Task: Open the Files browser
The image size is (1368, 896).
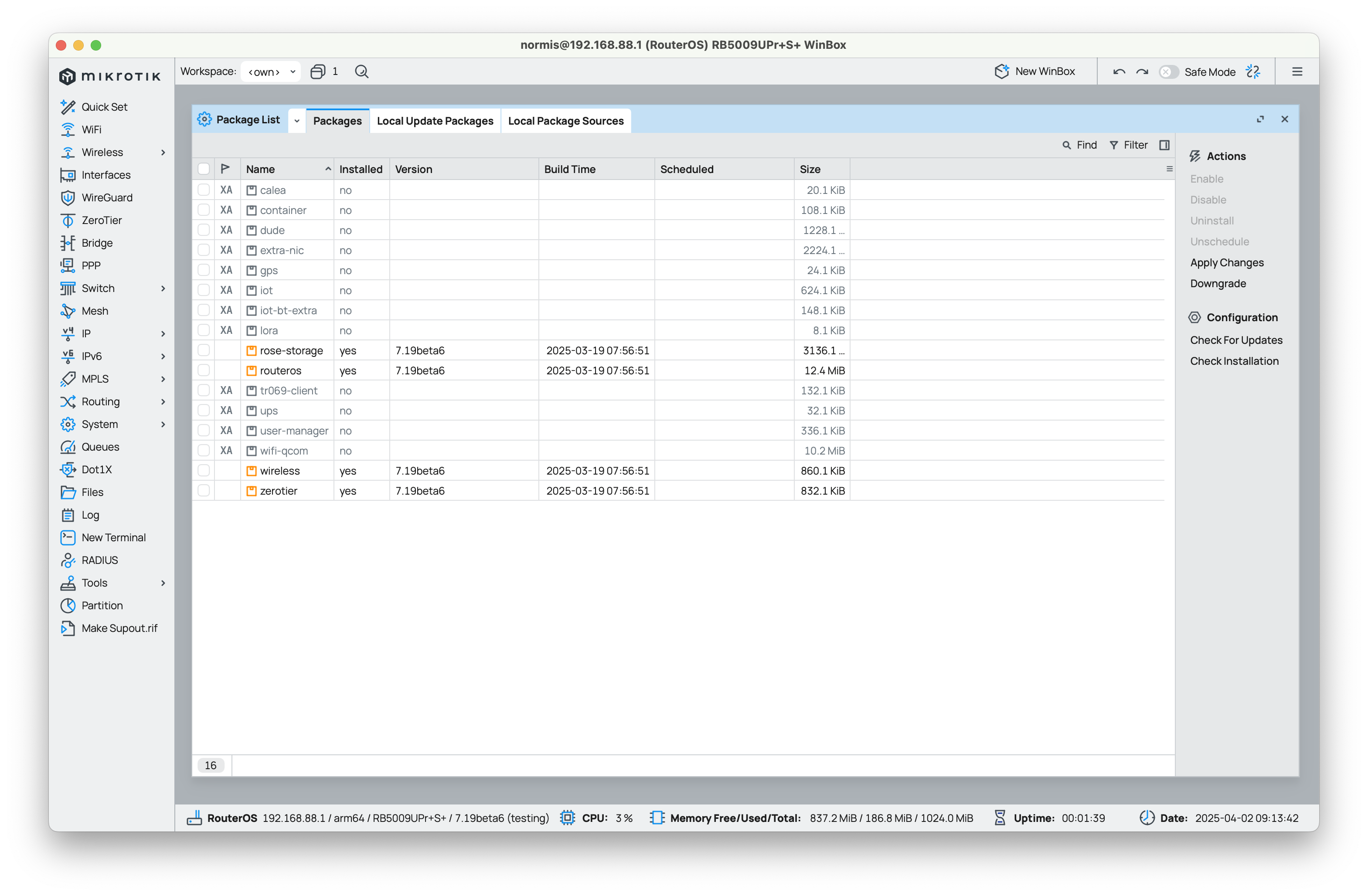Action: click(92, 492)
